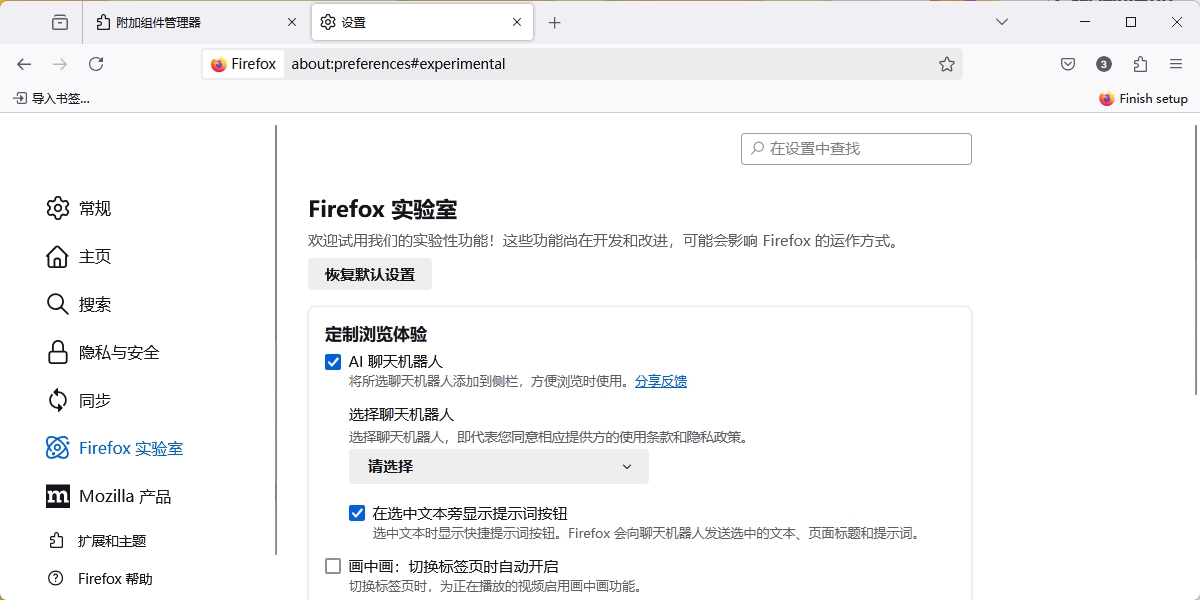Go back to previous page

pos(24,64)
